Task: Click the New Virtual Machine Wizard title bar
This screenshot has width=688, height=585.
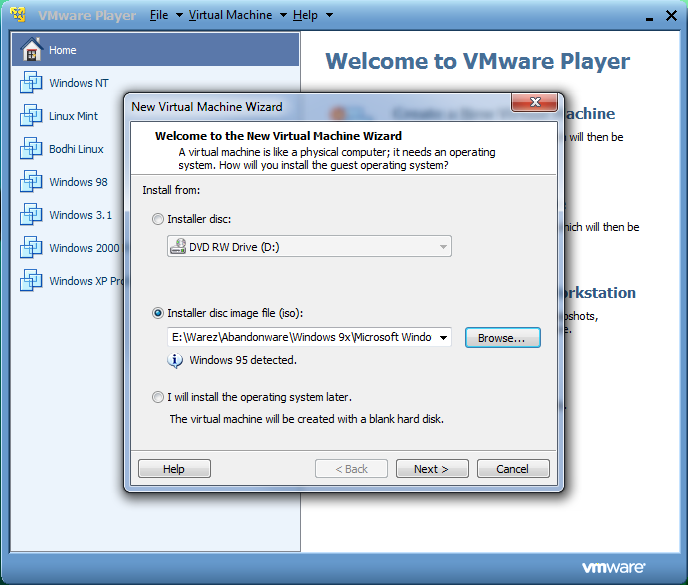Action: point(320,107)
